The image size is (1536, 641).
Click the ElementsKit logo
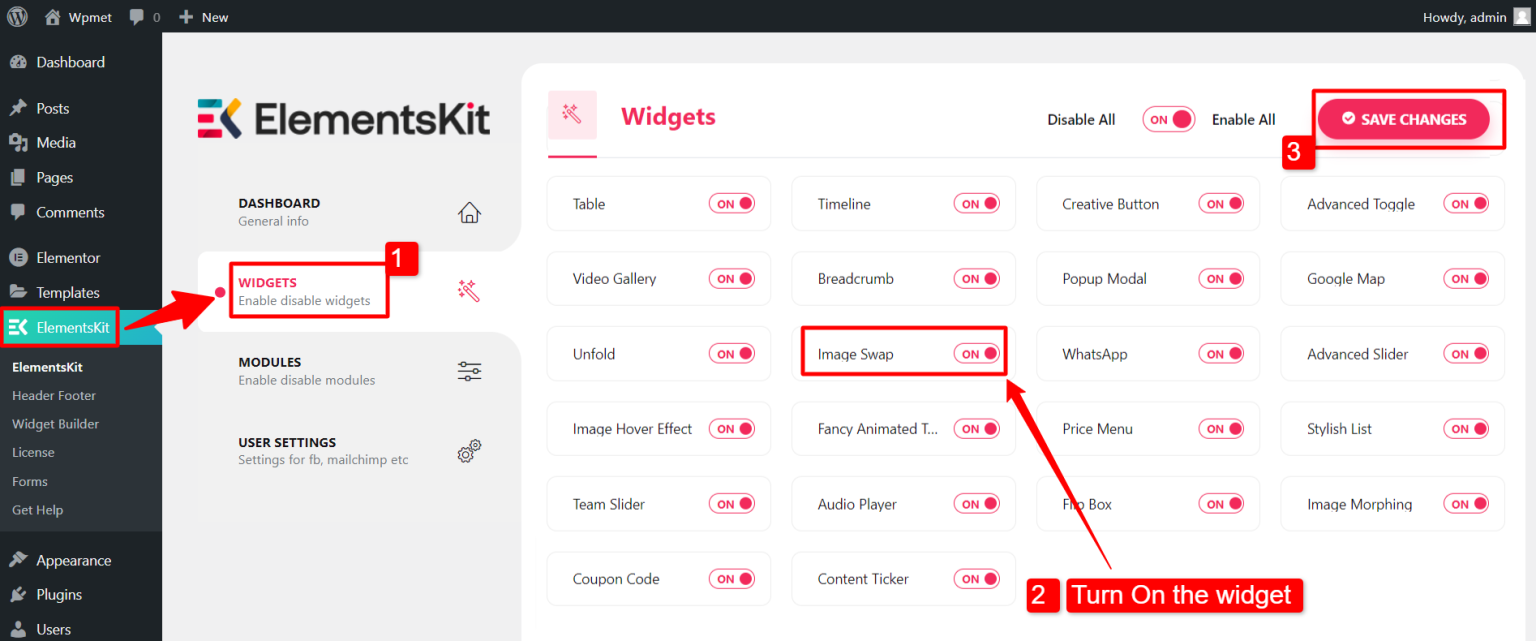(343, 117)
